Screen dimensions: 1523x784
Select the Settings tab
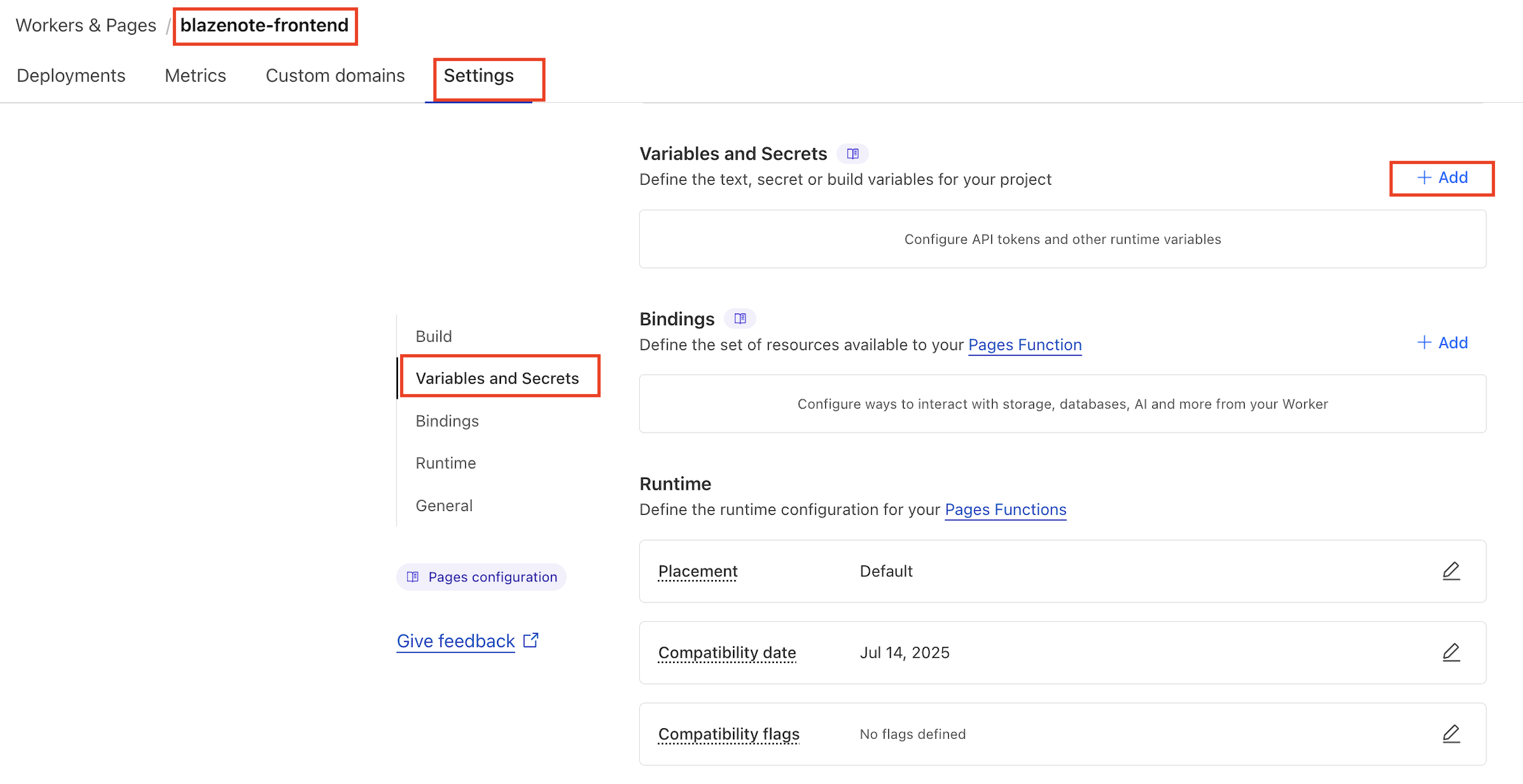(478, 76)
